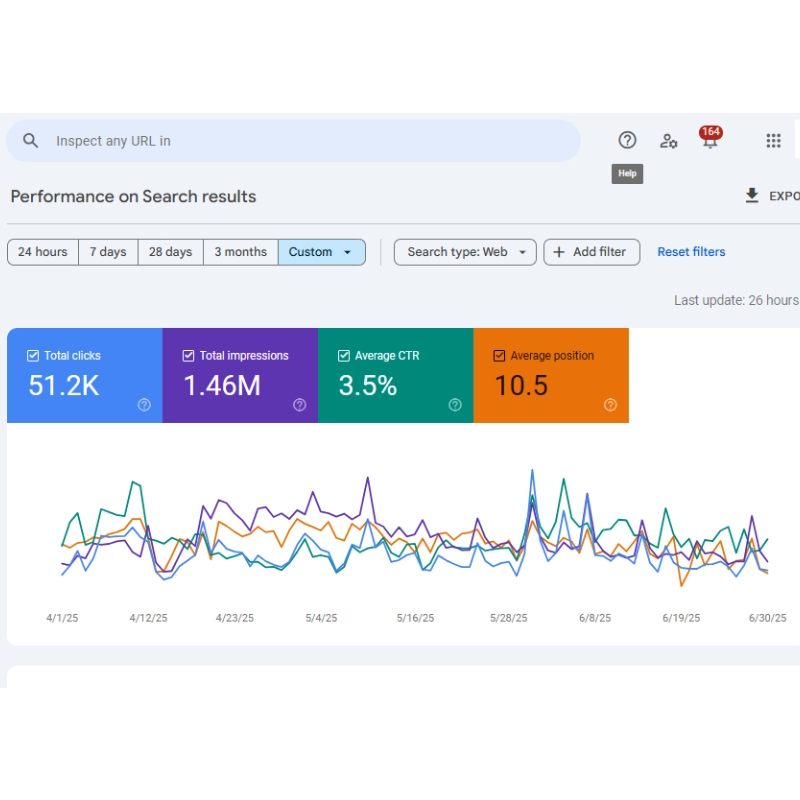Click the Export download icon
The height and width of the screenshot is (800, 800).
751,196
